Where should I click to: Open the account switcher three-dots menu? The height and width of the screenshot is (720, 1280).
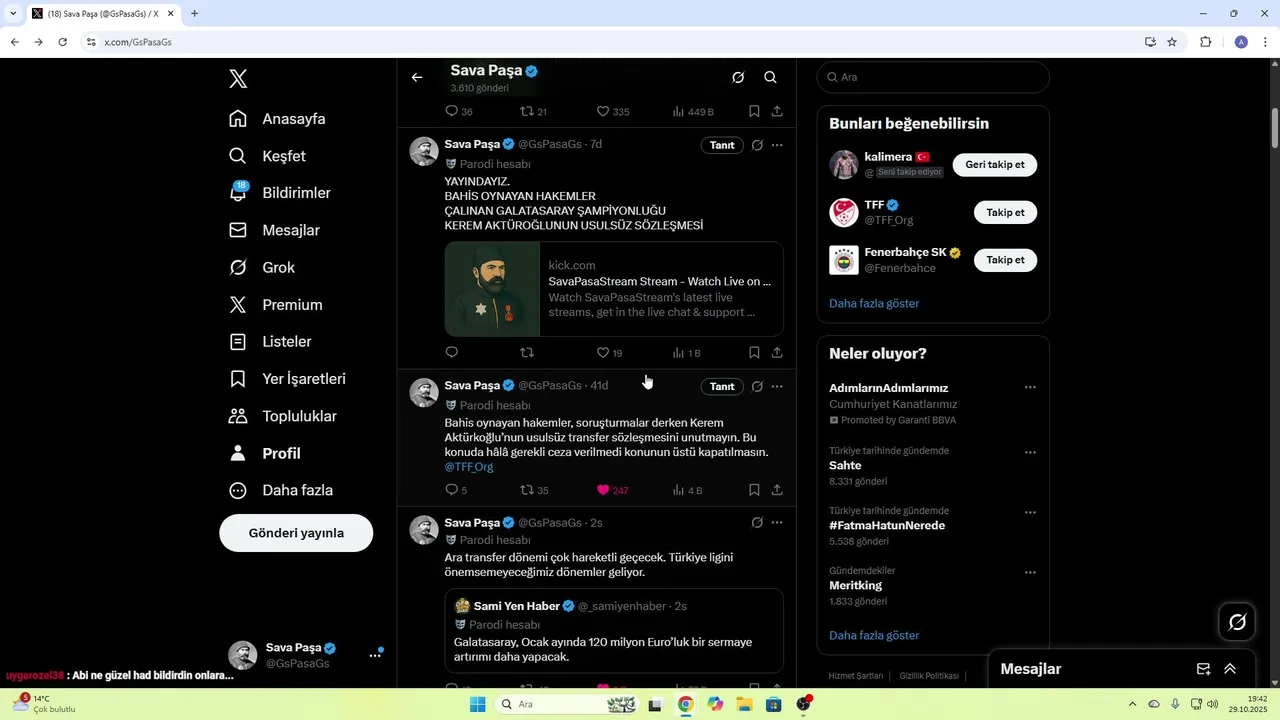(x=375, y=656)
